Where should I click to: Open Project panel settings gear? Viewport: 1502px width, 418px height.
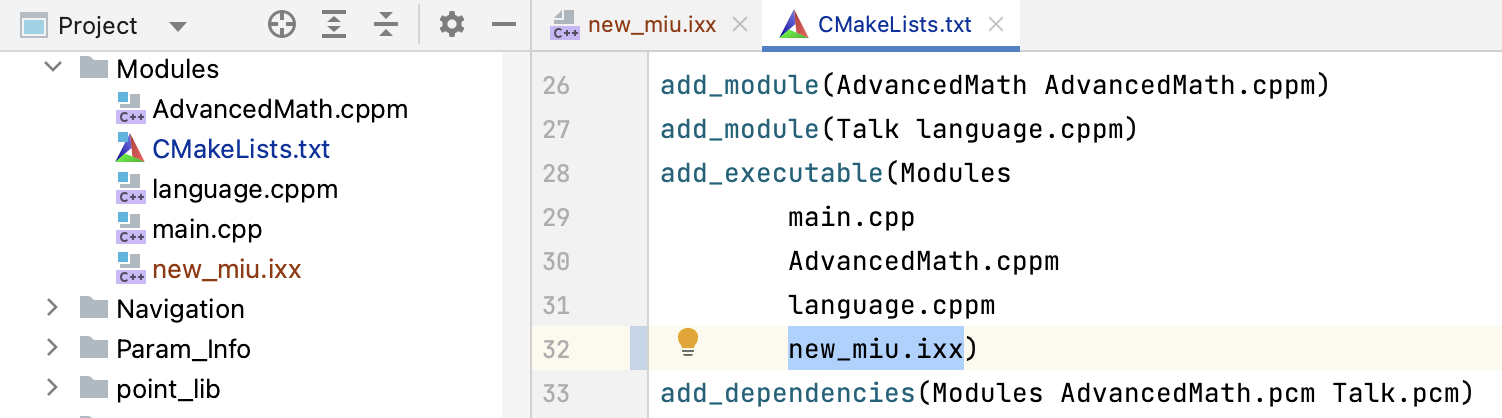click(x=452, y=25)
